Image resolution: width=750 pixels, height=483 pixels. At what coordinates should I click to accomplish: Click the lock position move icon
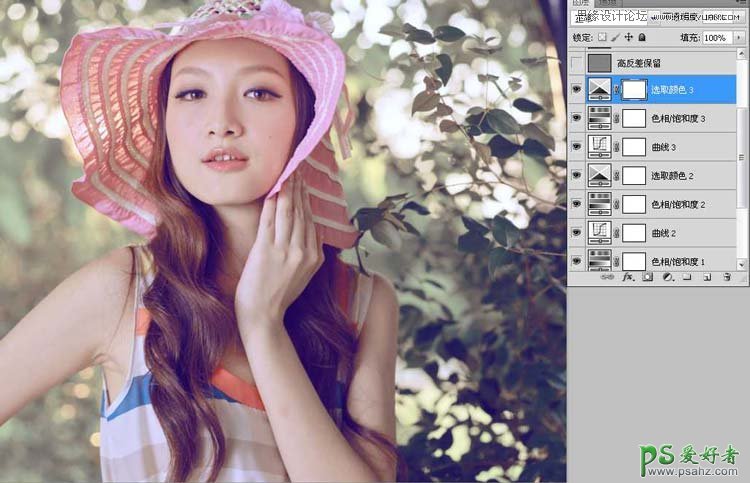point(628,37)
